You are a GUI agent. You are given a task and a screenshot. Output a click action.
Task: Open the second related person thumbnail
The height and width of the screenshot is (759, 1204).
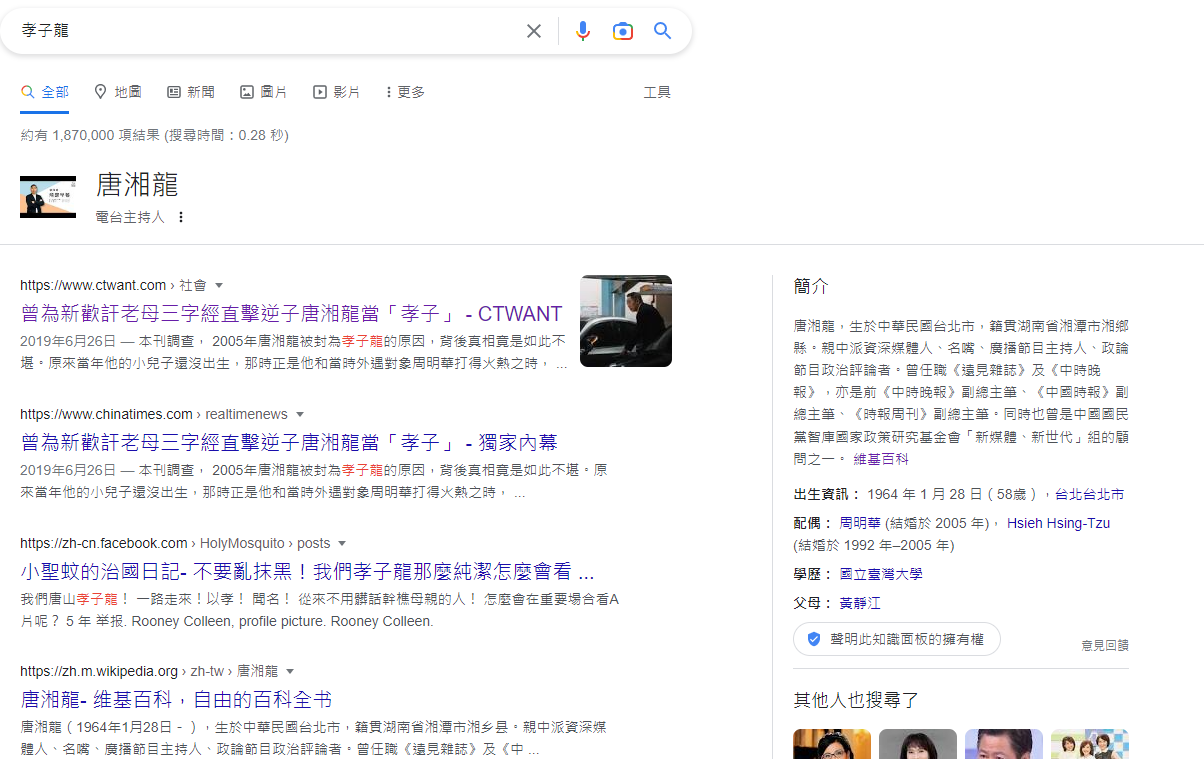918,744
